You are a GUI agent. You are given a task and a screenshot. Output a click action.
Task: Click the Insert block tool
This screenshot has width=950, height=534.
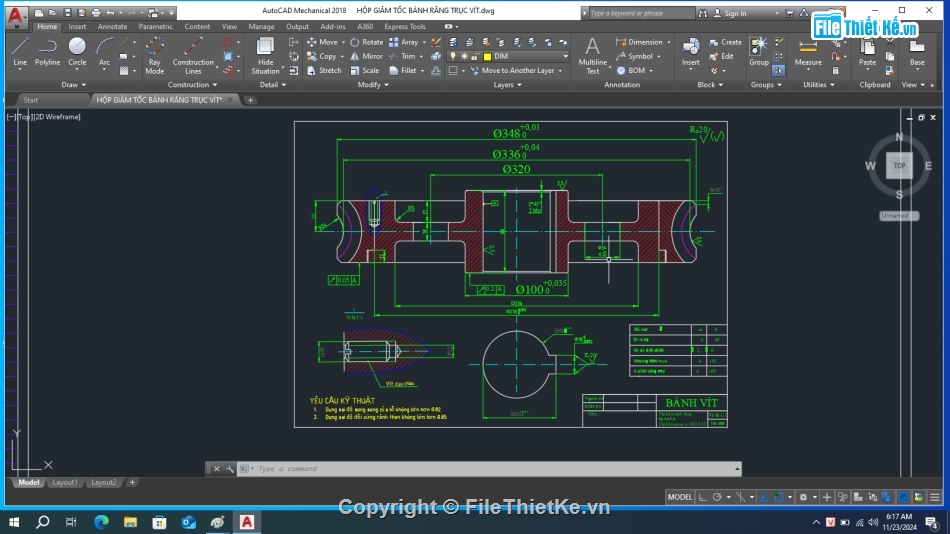click(691, 52)
